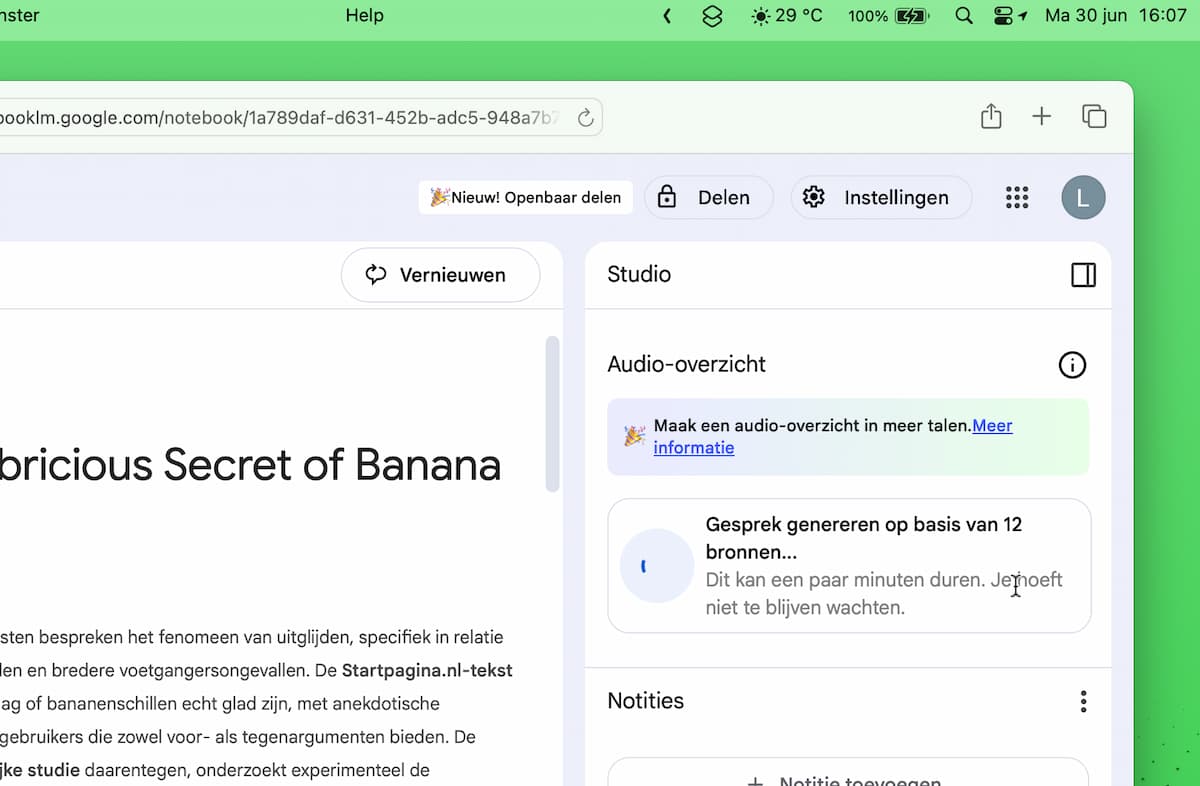The width and height of the screenshot is (1200, 786).
Task: Show the Safari tab overview
Action: [x=1094, y=117]
